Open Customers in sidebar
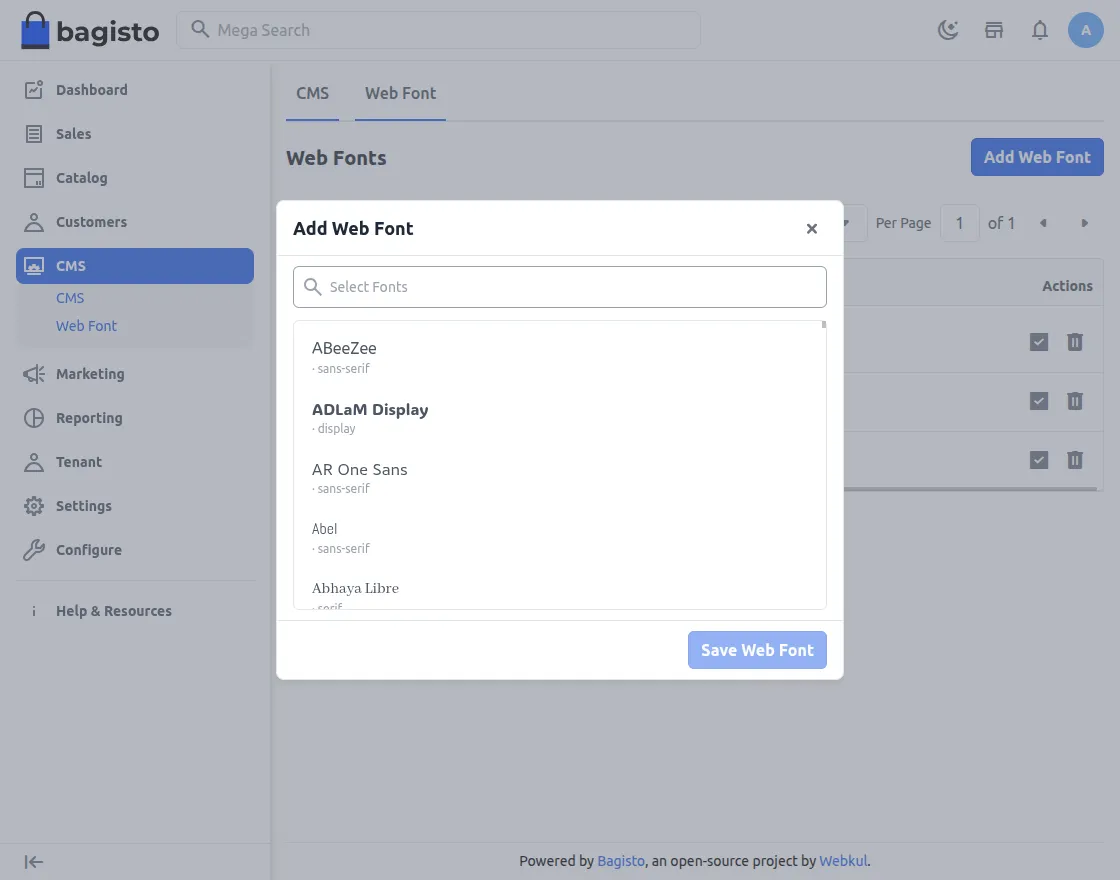Image resolution: width=1120 pixels, height=880 pixels. pos(135,222)
